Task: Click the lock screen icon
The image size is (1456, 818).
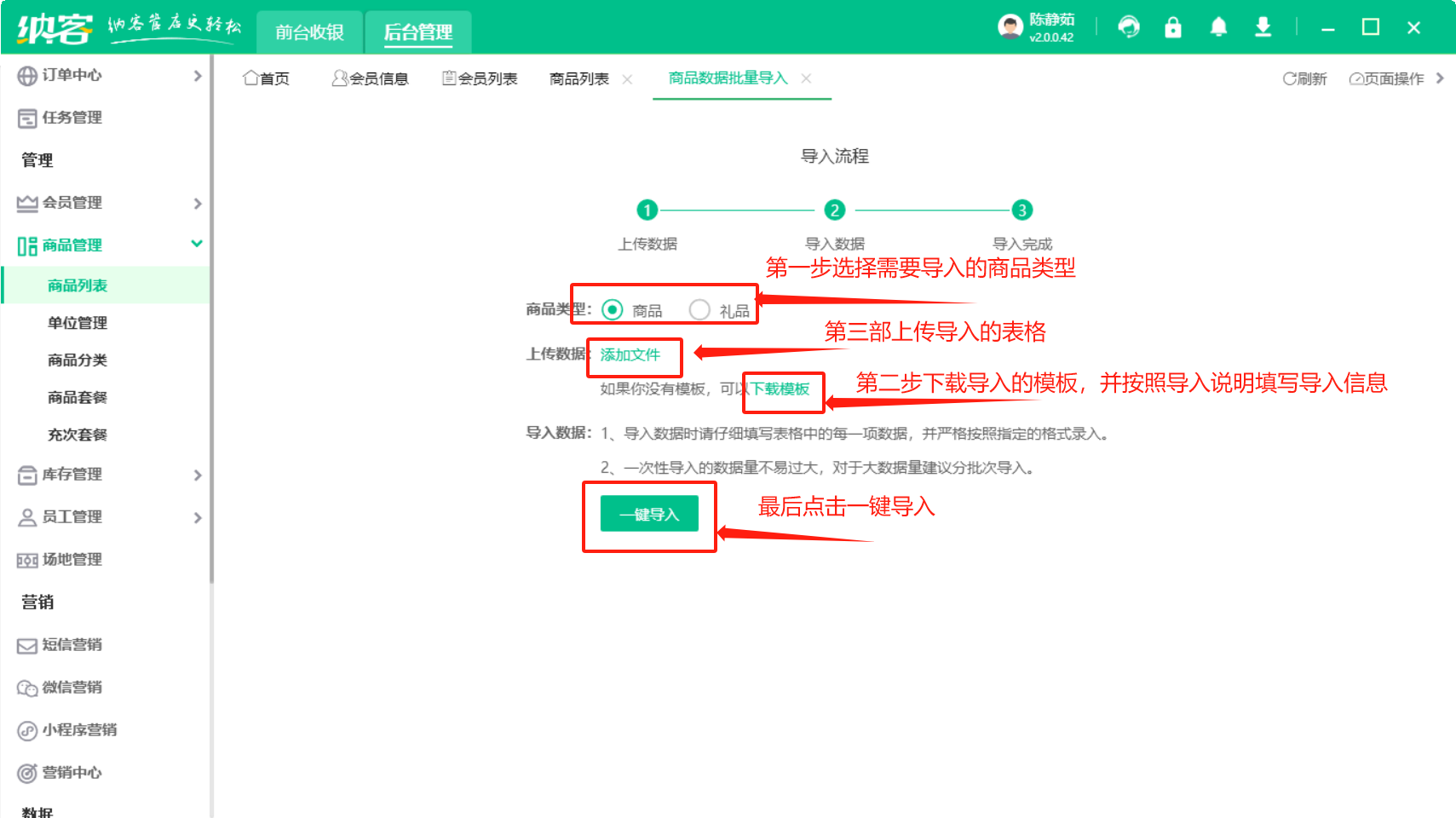Action: pos(1173,27)
